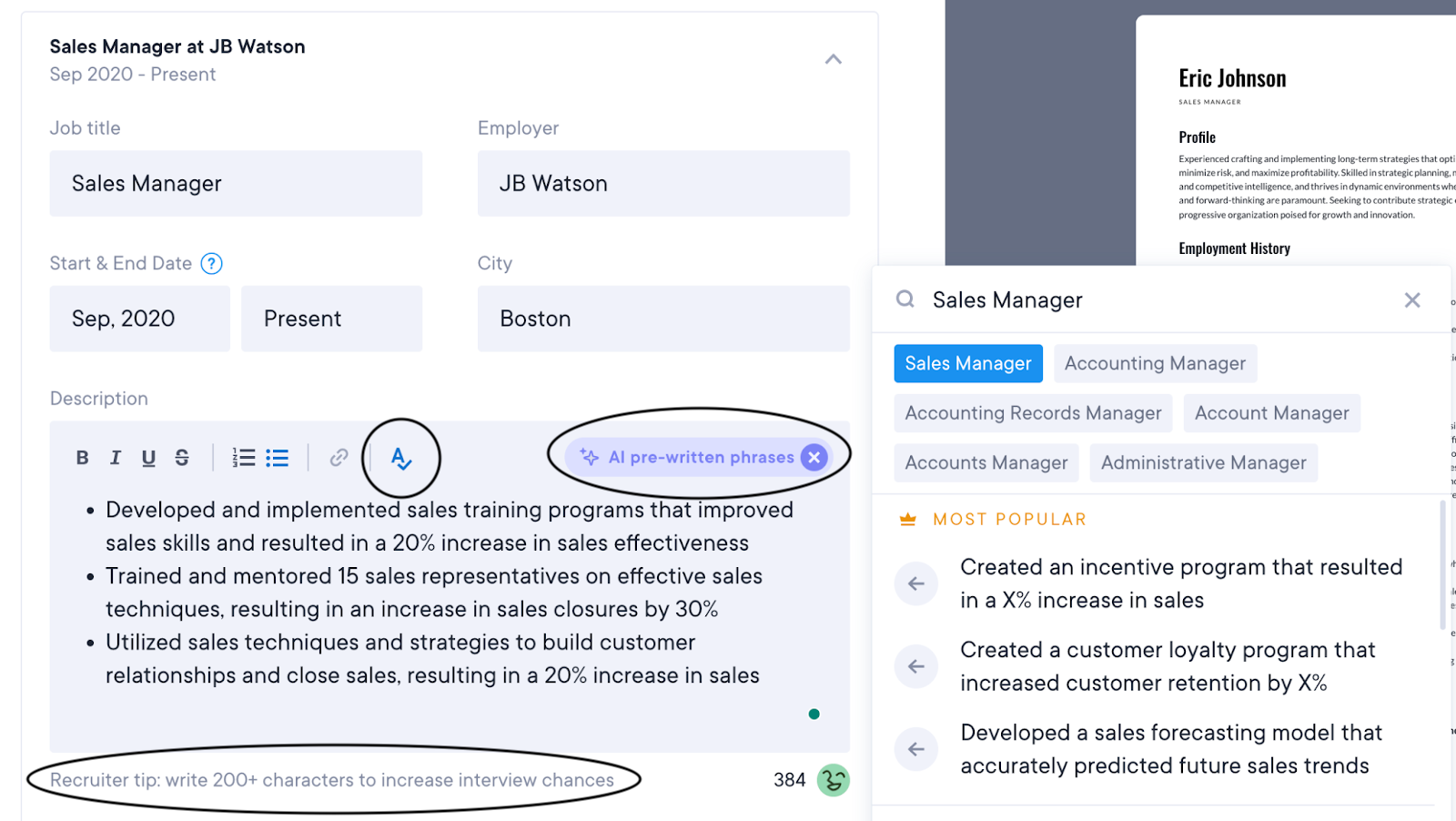The image size is (1456, 821).
Task: Click the phrases list scrollbar
Action: [1442, 564]
